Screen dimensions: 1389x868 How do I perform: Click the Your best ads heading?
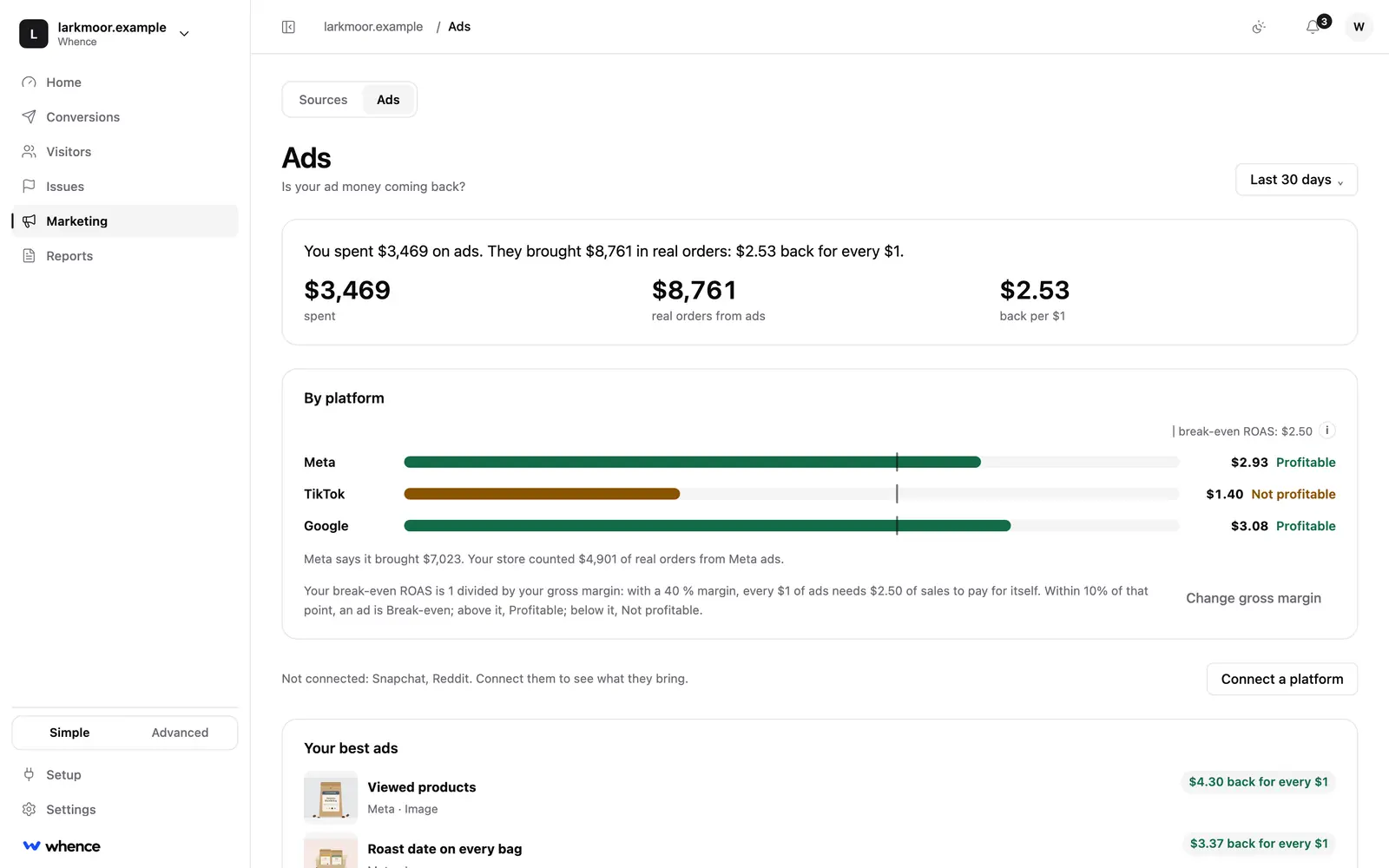(351, 748)
